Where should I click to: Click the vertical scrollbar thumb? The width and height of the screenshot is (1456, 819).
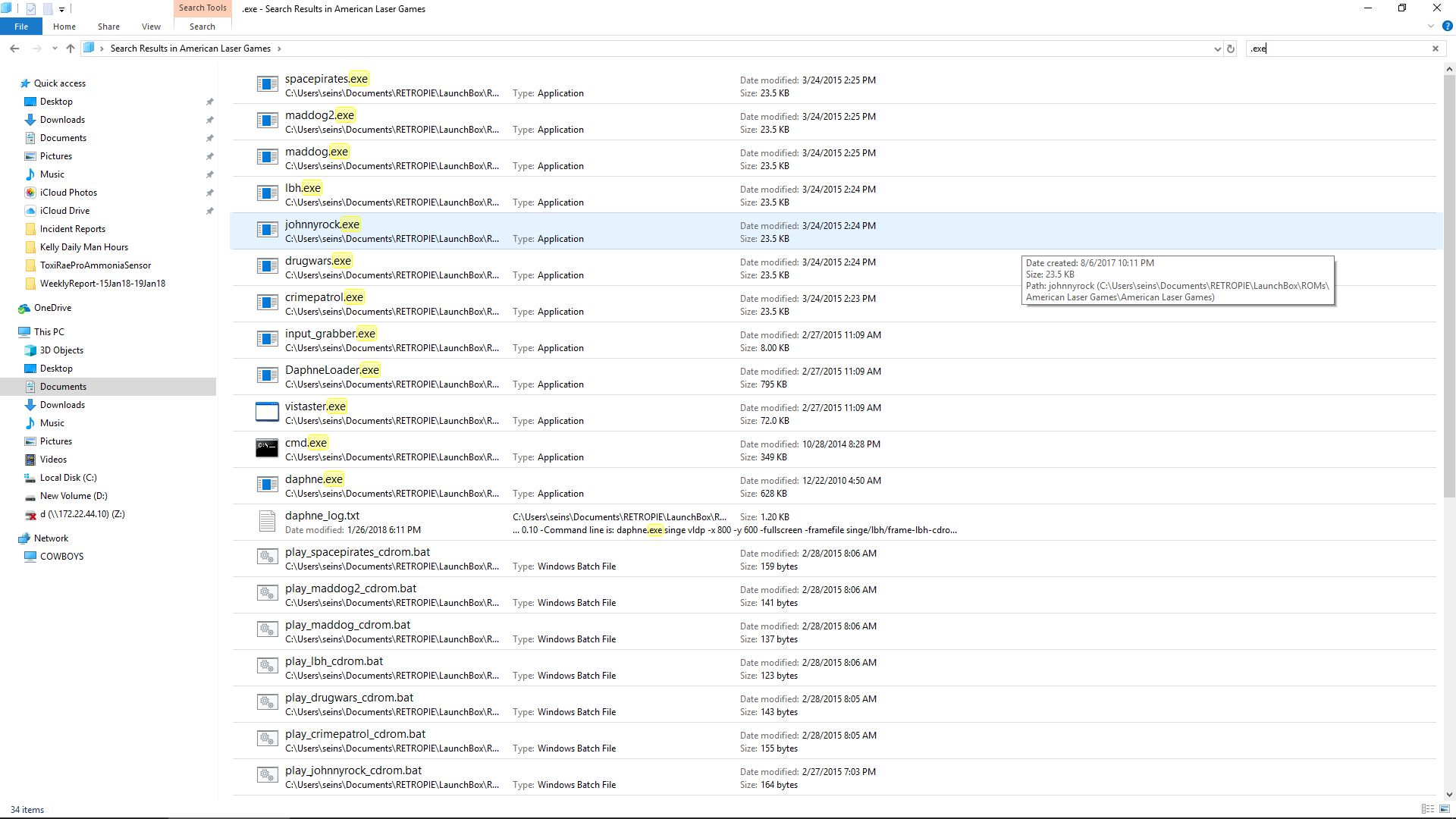[x=1449, y=286]
